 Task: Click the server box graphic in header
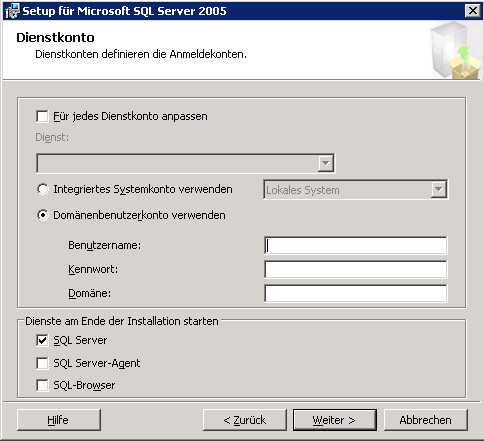pyautogui.click(x=455, y=51)
